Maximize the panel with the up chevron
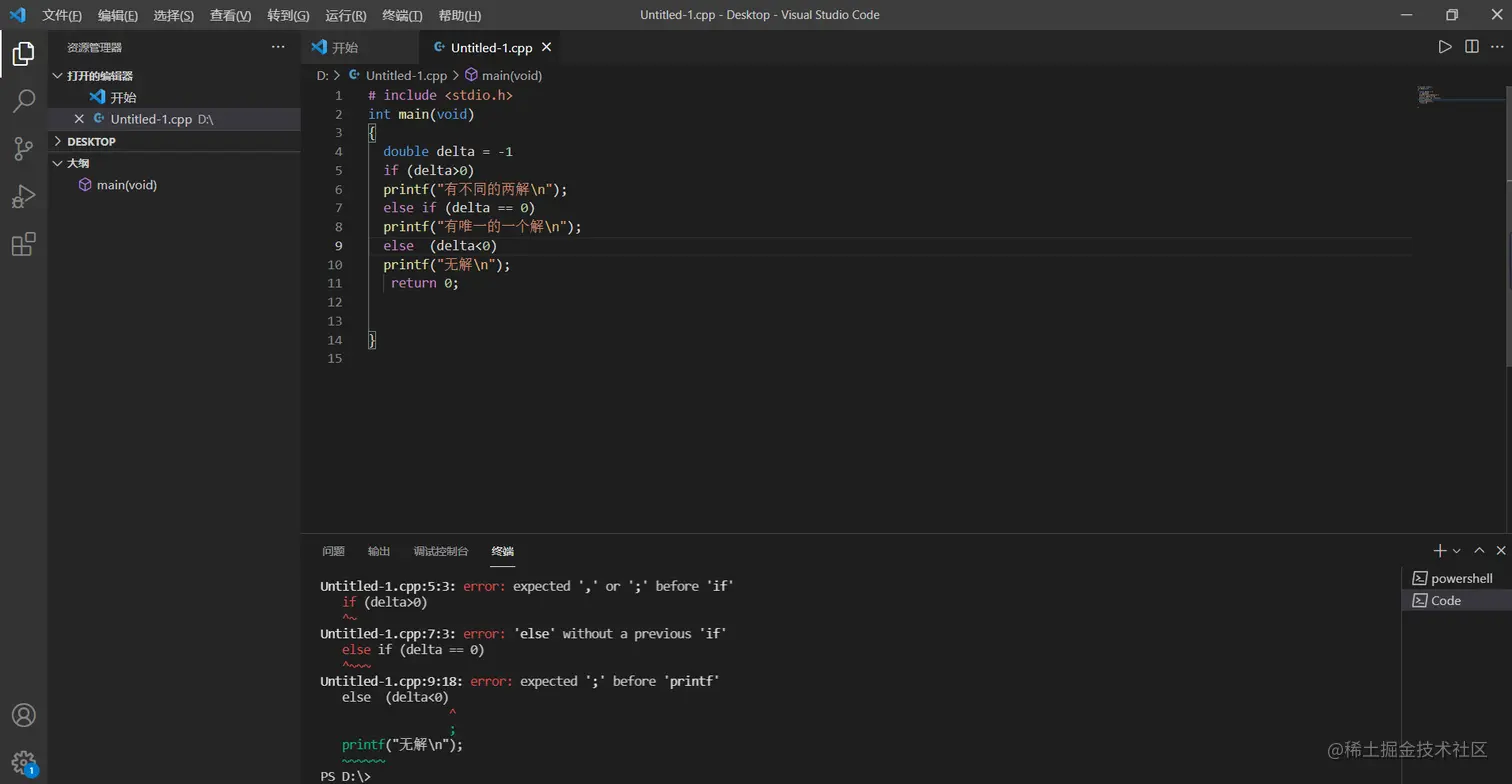1512x784 pixels. coord(1480,551)
